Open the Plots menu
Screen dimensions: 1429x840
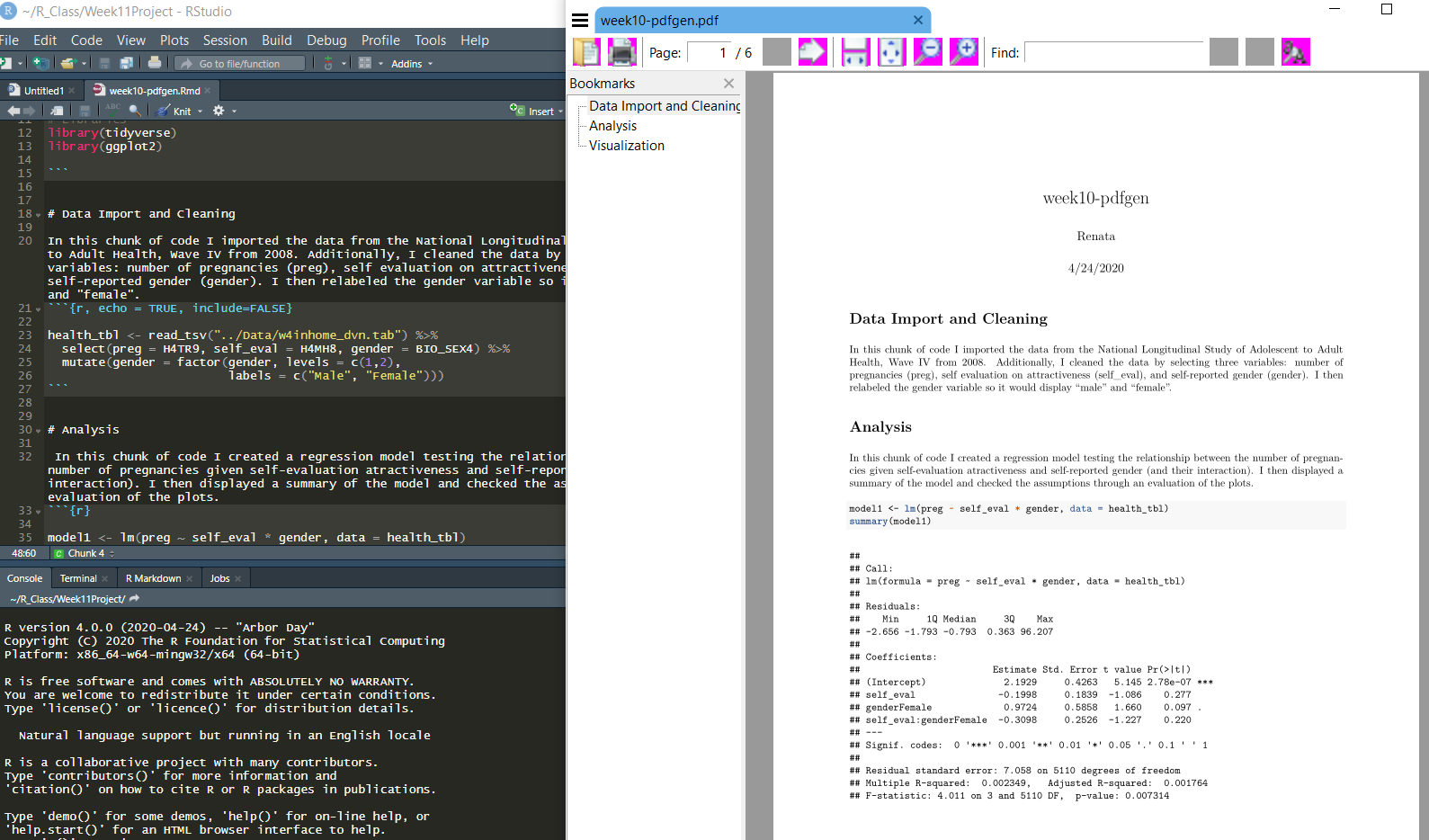pos(174,40)
